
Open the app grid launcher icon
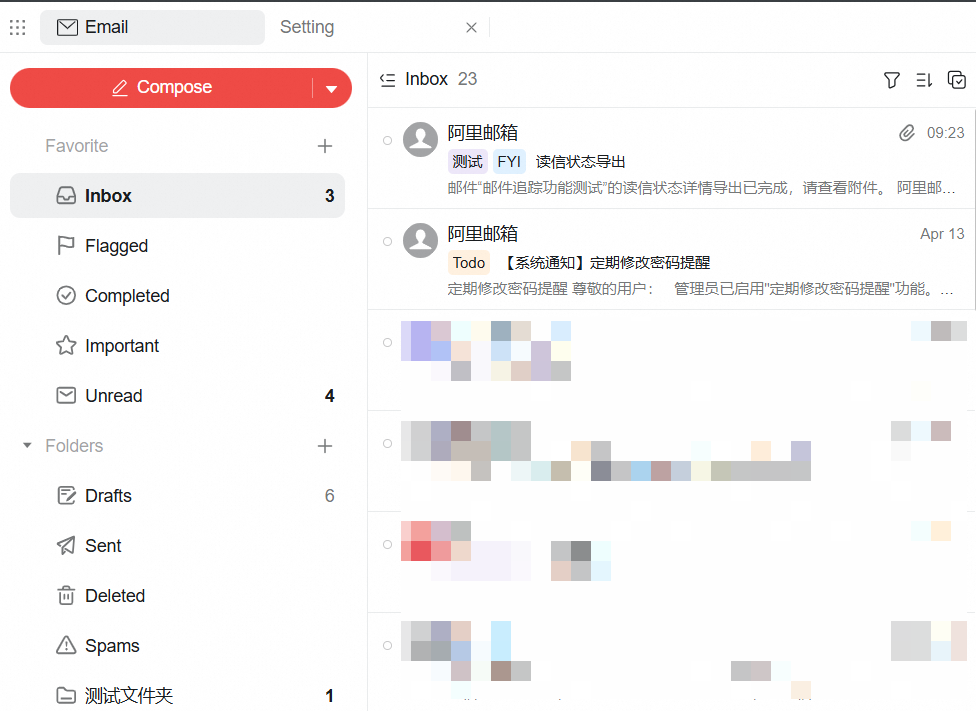pyautogui.click(x=17, y=27)
